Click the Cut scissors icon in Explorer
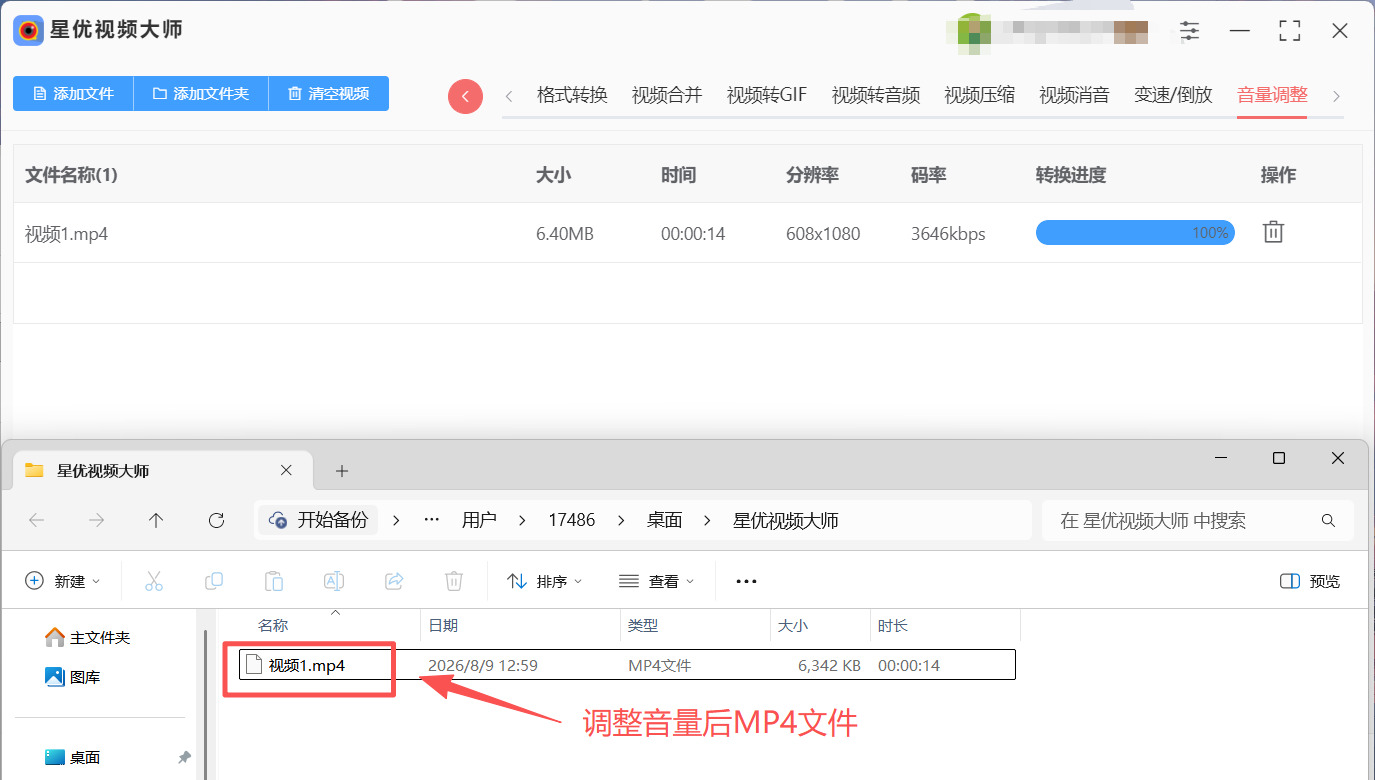 click(153, 581)
